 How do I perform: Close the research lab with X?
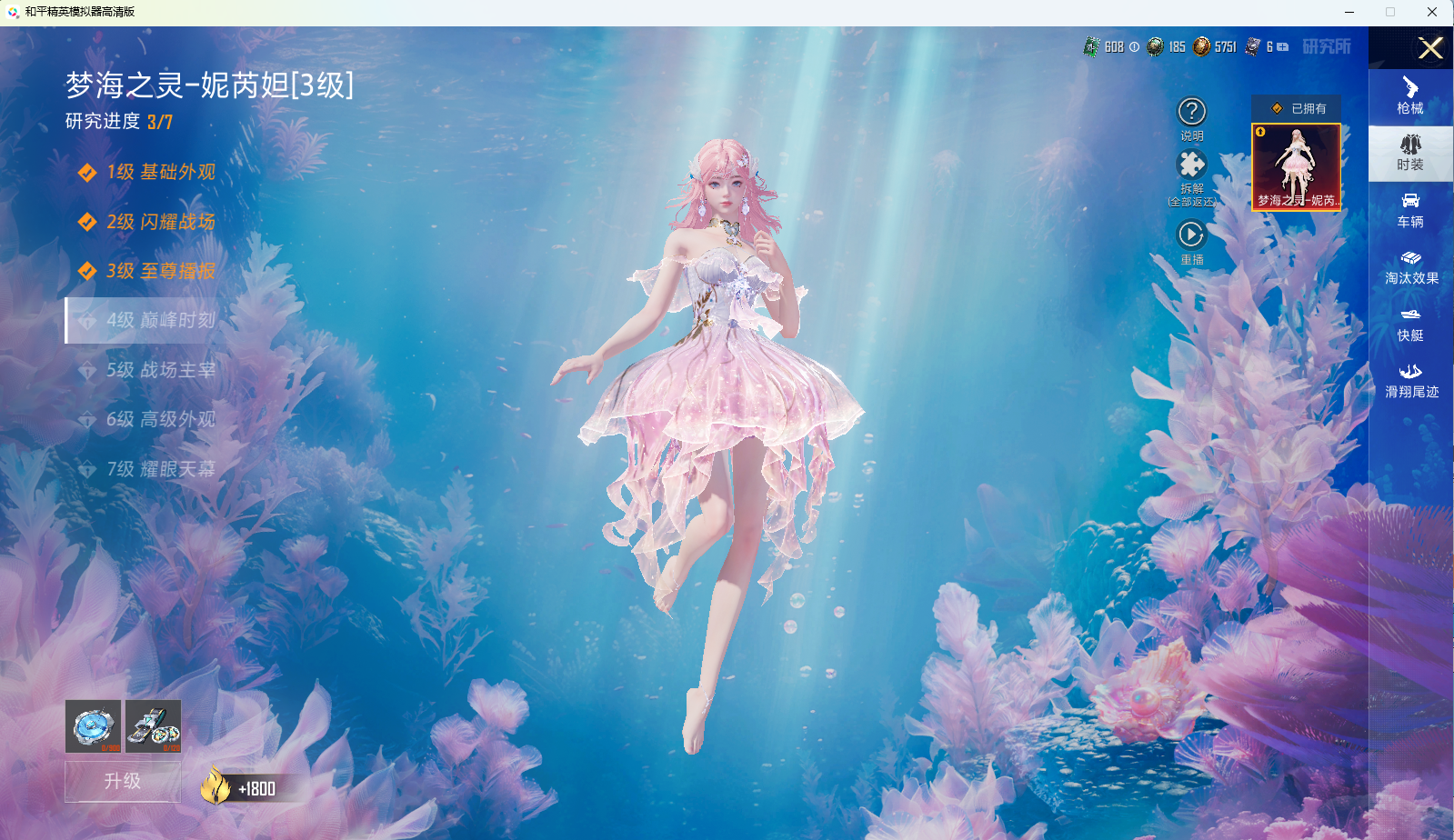(1430, 48)
